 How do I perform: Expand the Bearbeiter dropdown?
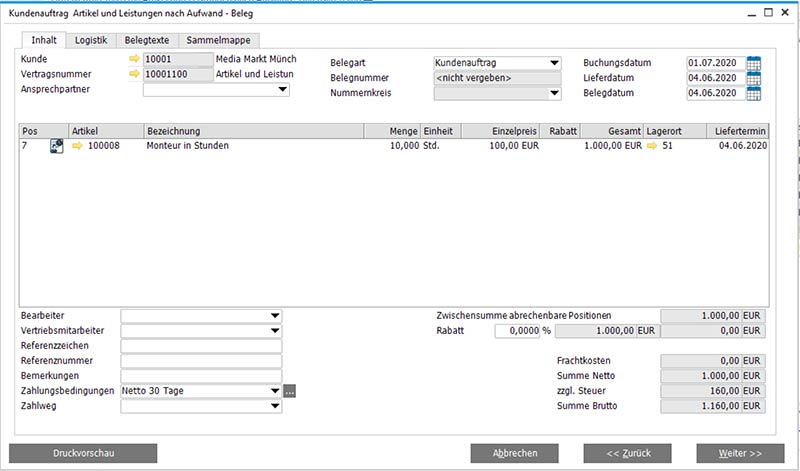click(274, 316)
